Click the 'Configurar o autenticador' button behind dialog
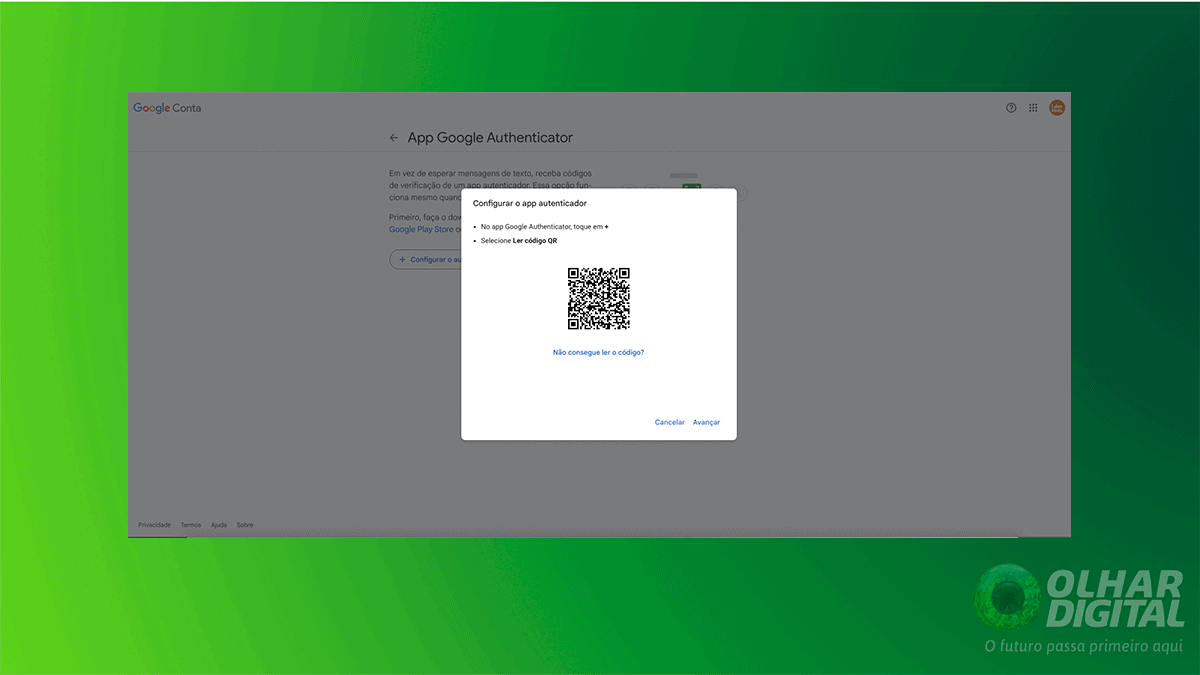The image size is (1200, 675). pyautogui.click(x=426, y=259)
